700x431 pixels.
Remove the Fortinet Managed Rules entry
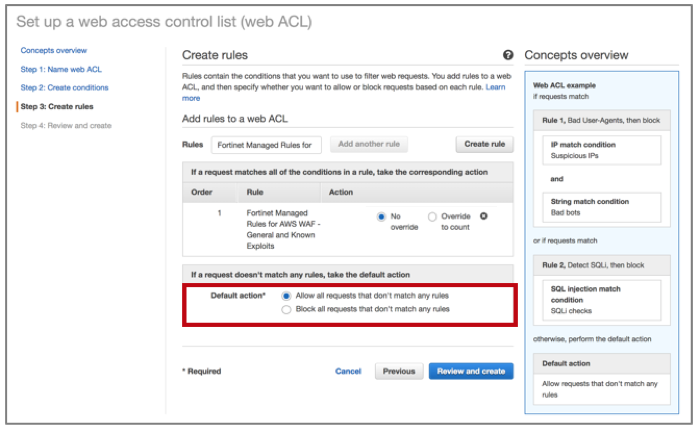coord(484,216)
